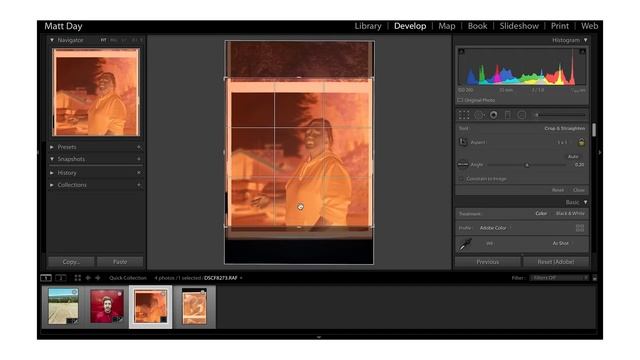Select the red portrait thumbnail in filmstrip
640x360 pixels.
coord(107,307)
